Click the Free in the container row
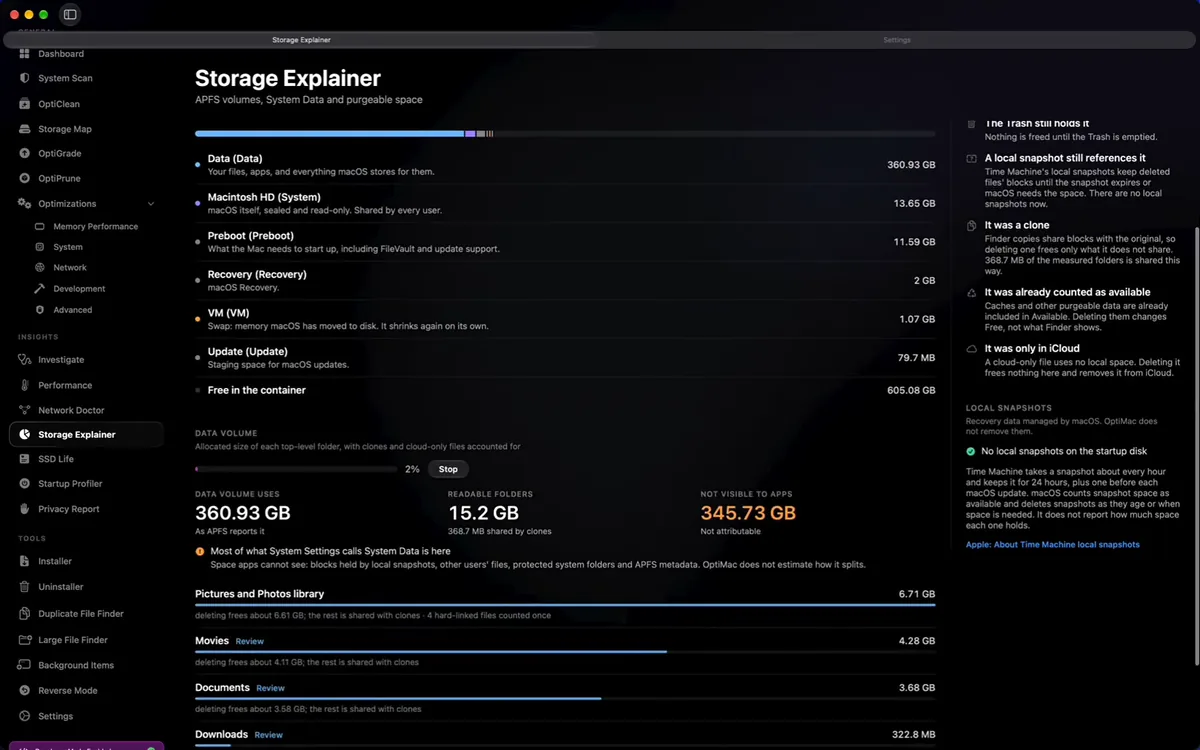This screenshot has width=1200, height=750. [x=565, y=390]
